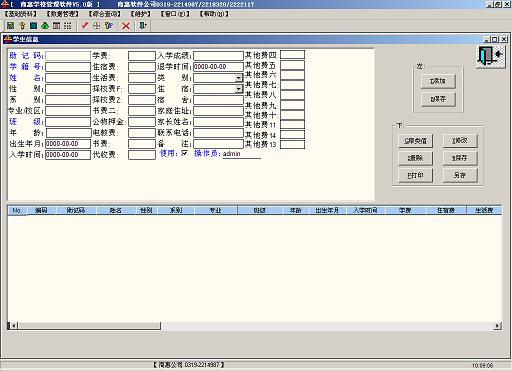
Task: Click the status bar clock
Action: tap(482, 366)
